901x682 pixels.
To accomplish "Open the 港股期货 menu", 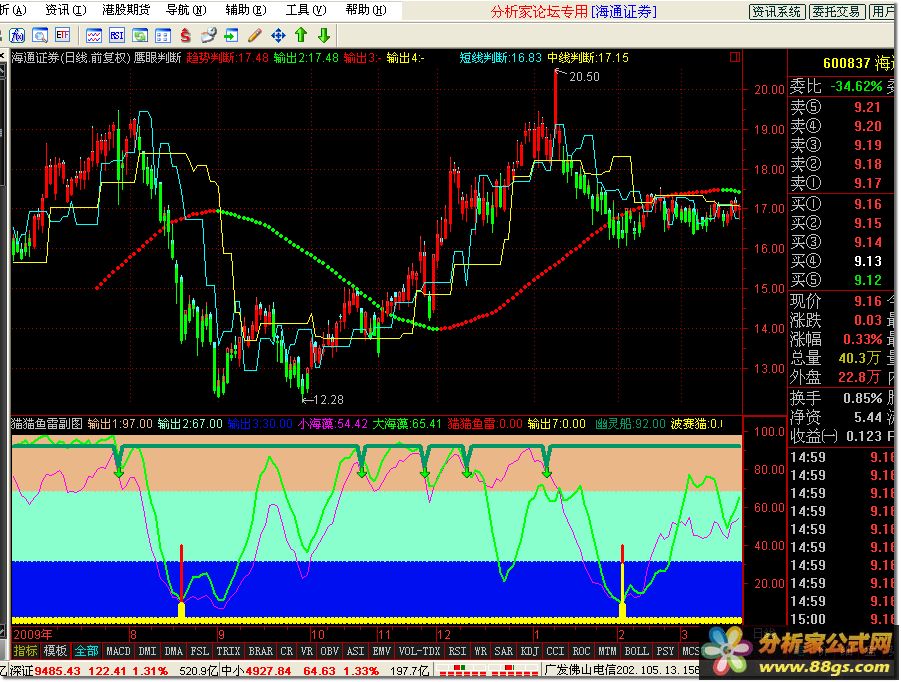I will (x=125, y=10).
